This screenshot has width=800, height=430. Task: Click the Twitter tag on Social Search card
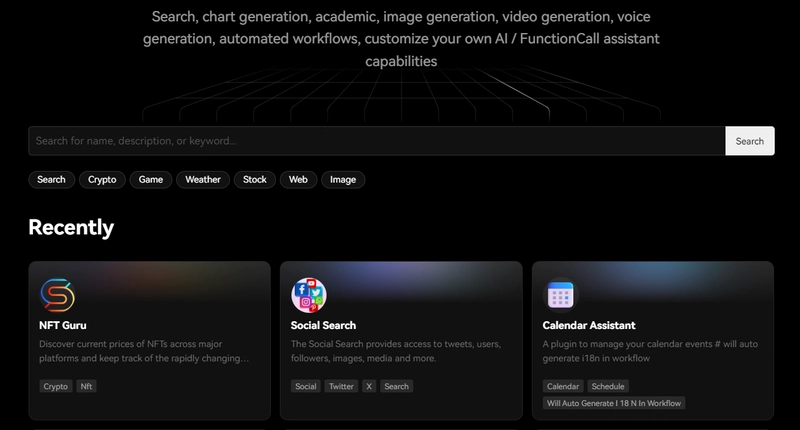click(x=341, y=386)
